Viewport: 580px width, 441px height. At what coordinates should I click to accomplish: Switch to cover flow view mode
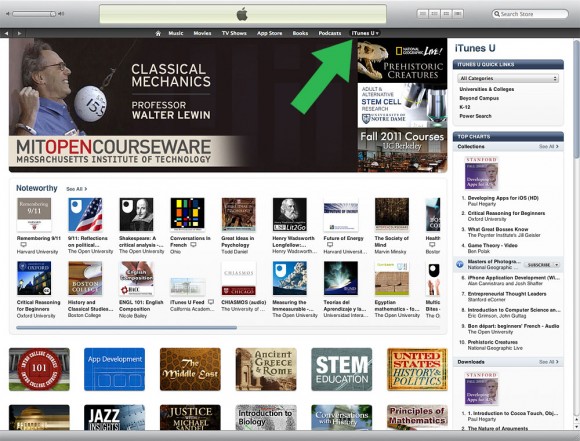tap(458, 14)
